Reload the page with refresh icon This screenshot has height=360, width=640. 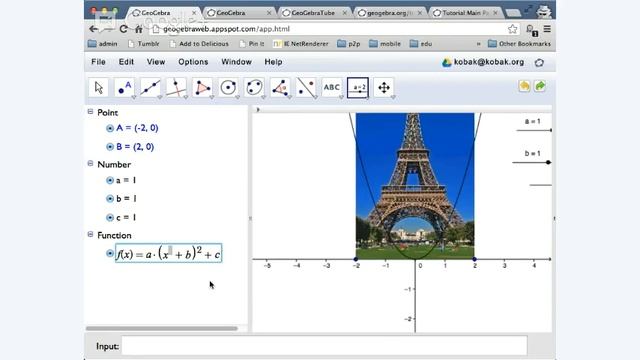pyautogui.click(x=123, y=29)
